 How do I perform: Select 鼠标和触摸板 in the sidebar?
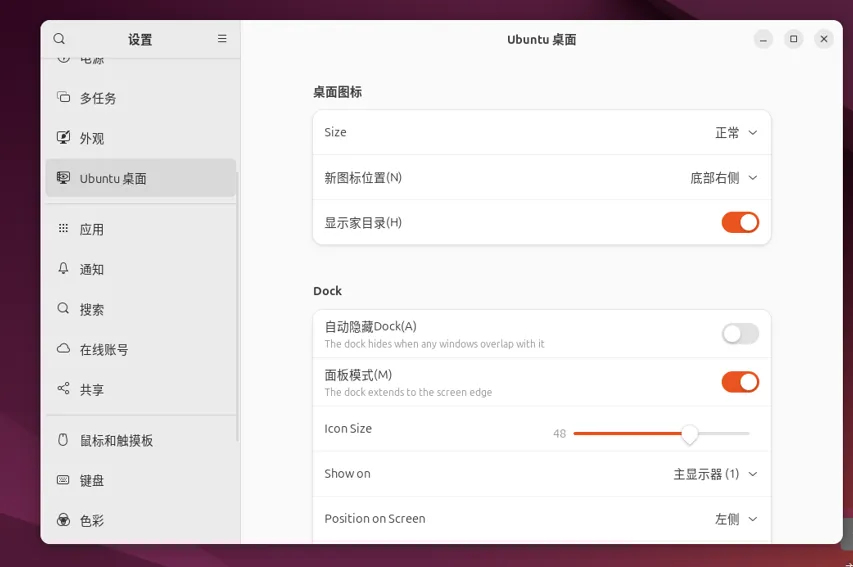(141, 440)
